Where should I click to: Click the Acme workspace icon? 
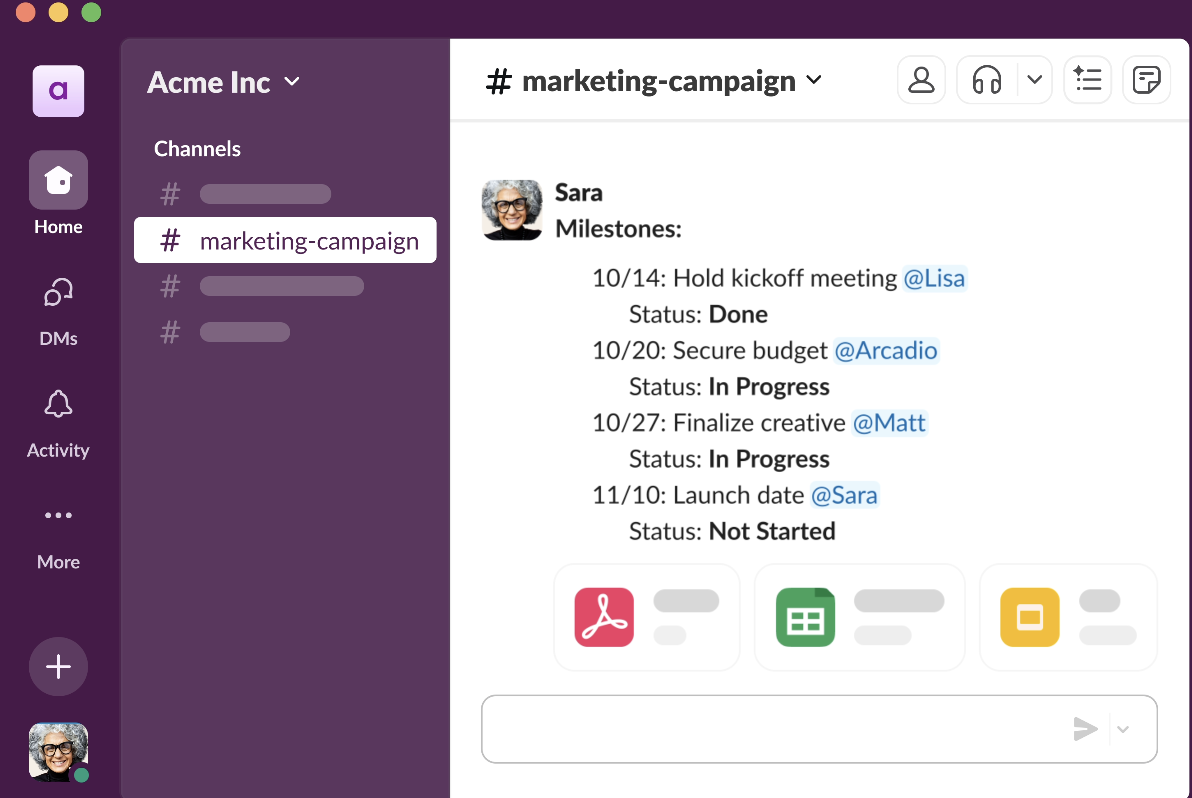coord(58,91)
